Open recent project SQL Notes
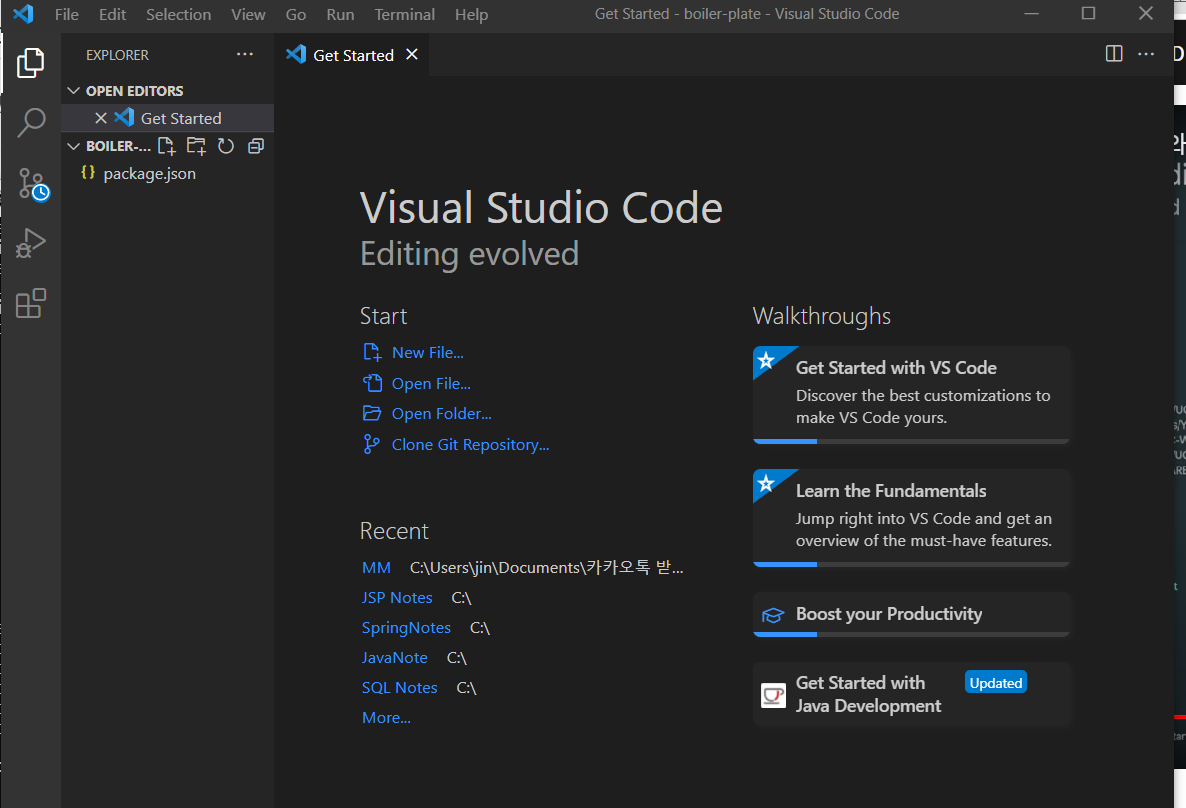The width and height of the screenshot is (1186, 808). 399,688
